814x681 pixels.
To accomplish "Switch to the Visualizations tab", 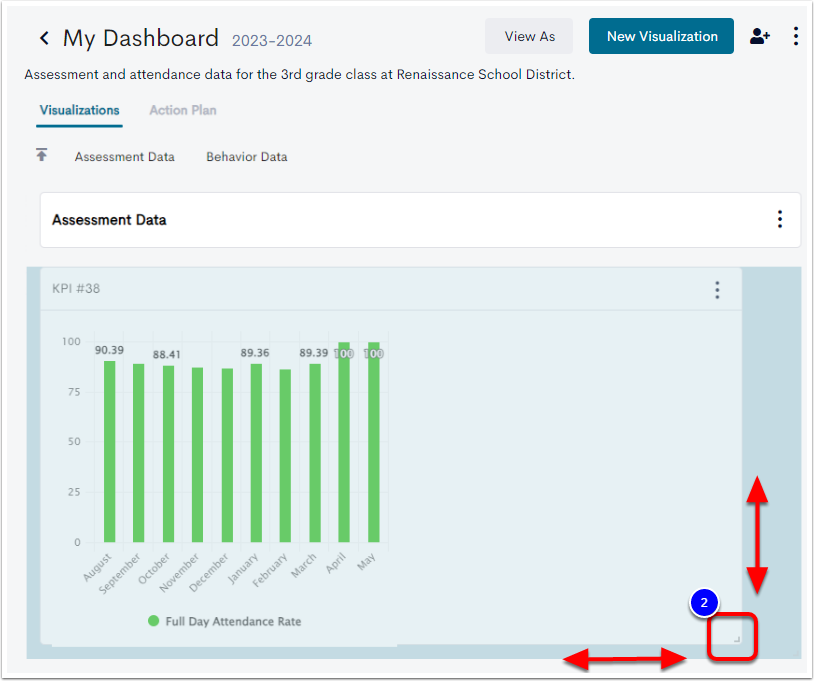I will [79, 111].
